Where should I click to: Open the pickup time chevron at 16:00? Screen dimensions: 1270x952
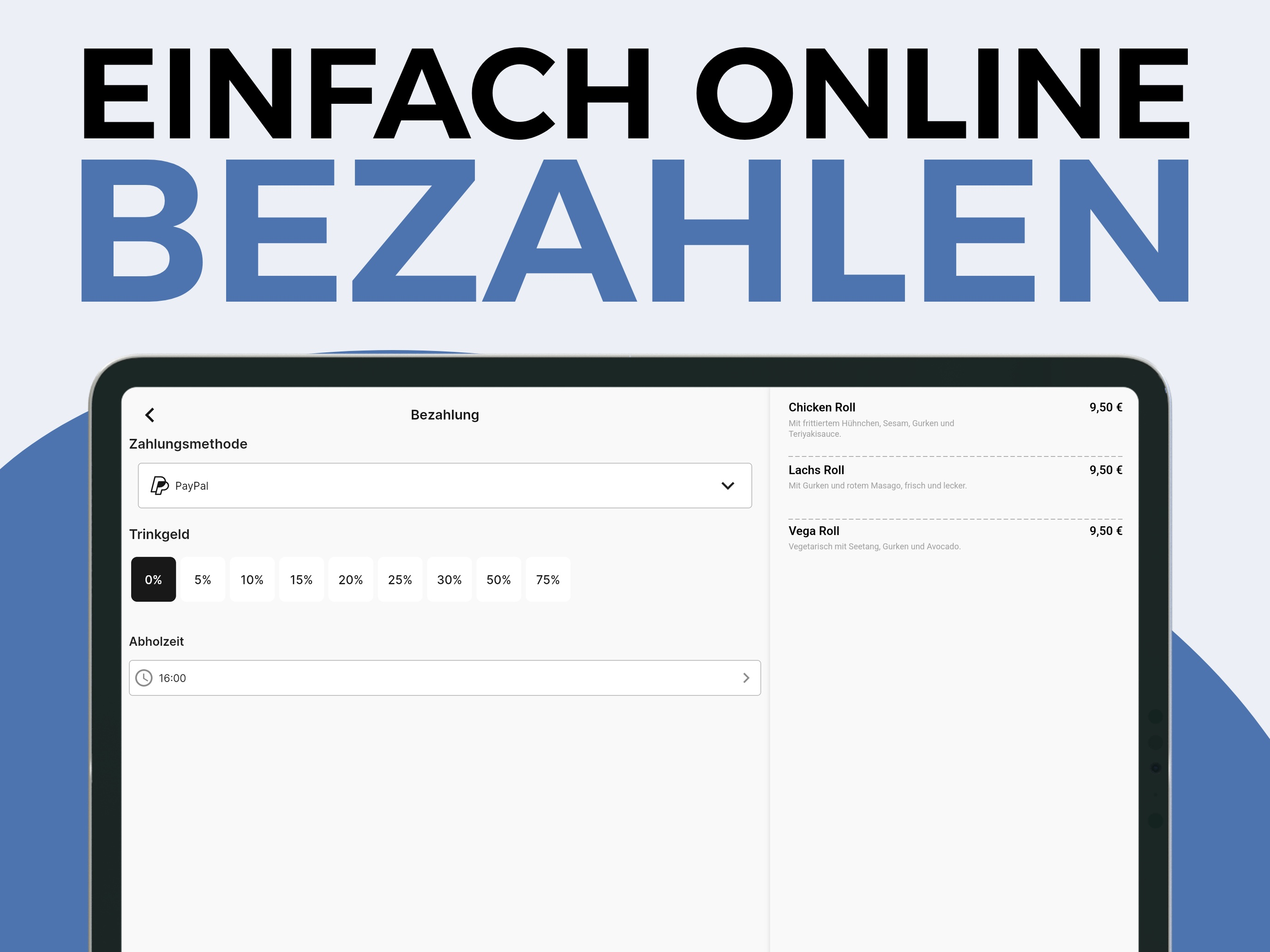tap(746, 678)
